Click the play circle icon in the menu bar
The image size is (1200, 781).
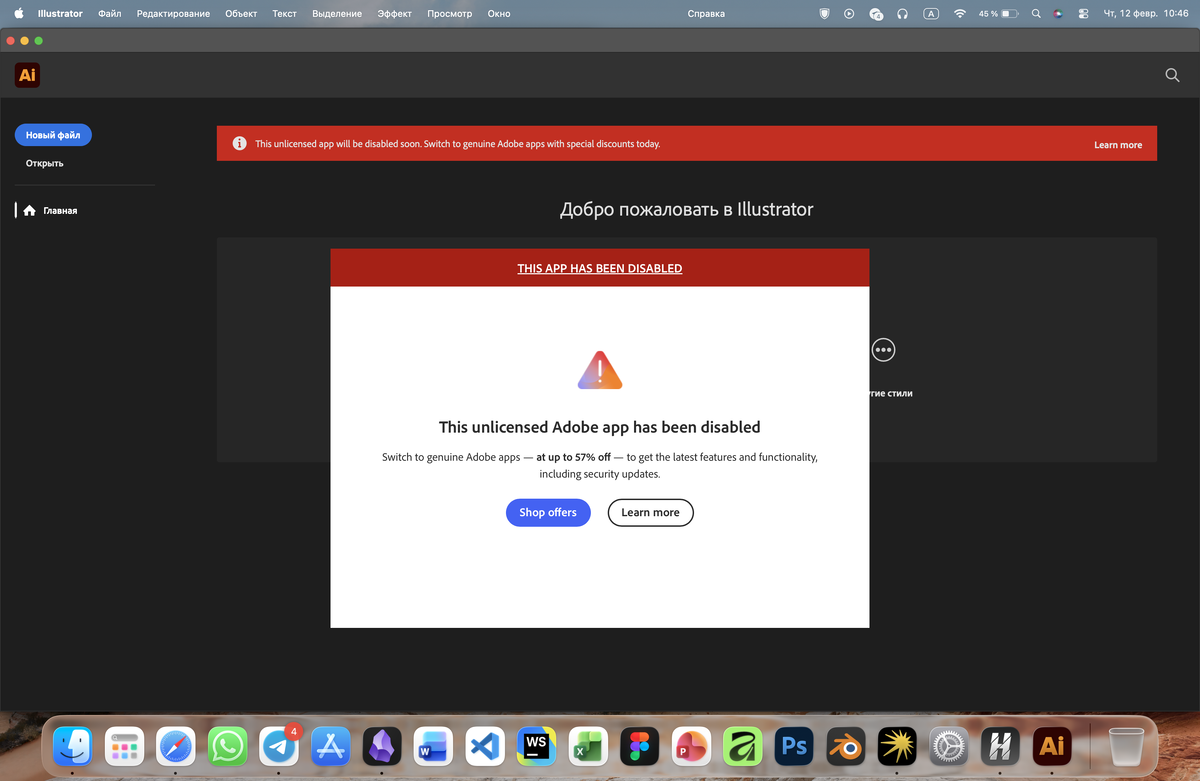pos(849,14)
